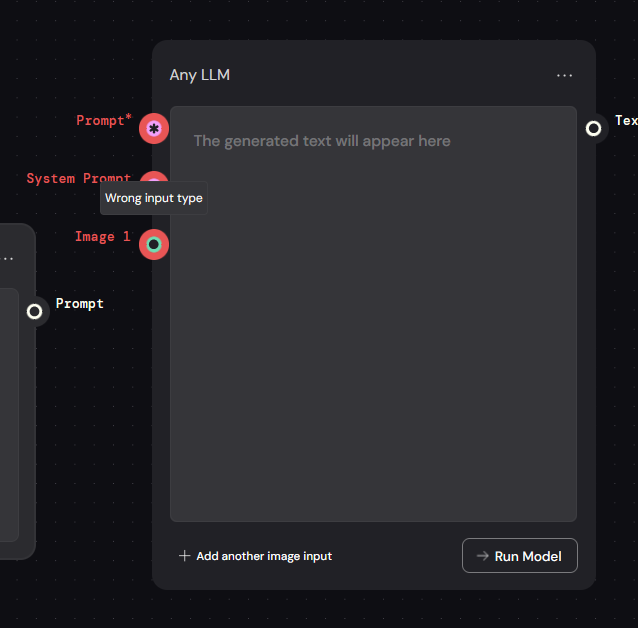Screen dimensions: 638x628
Task: Select the Any LLM node title
Action: point(200,75)
